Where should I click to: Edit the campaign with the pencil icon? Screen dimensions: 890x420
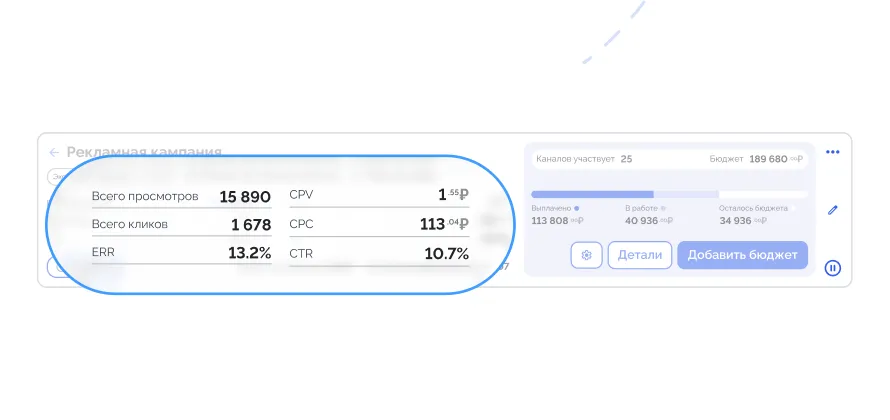[x=833, y=210]
